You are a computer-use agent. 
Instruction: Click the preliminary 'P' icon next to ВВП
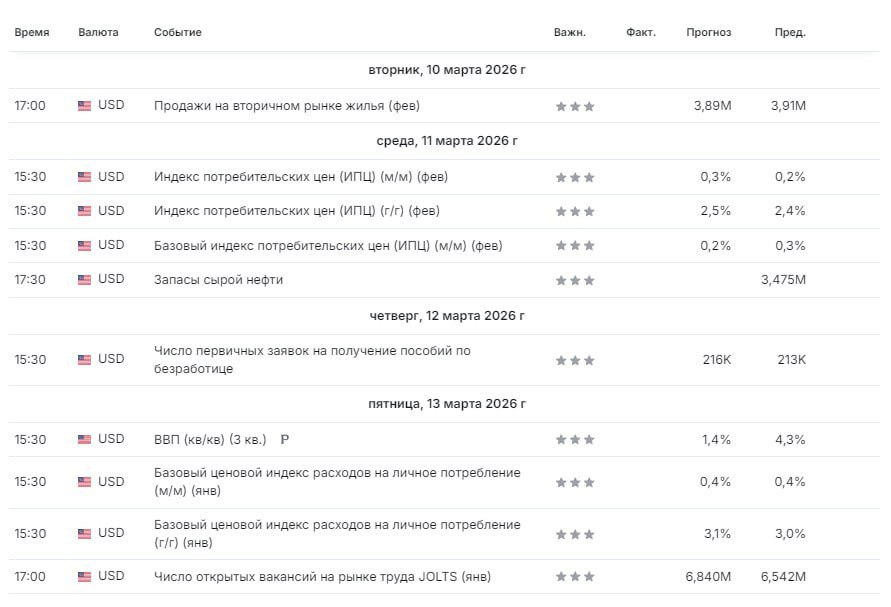click(x=284, y=439)
